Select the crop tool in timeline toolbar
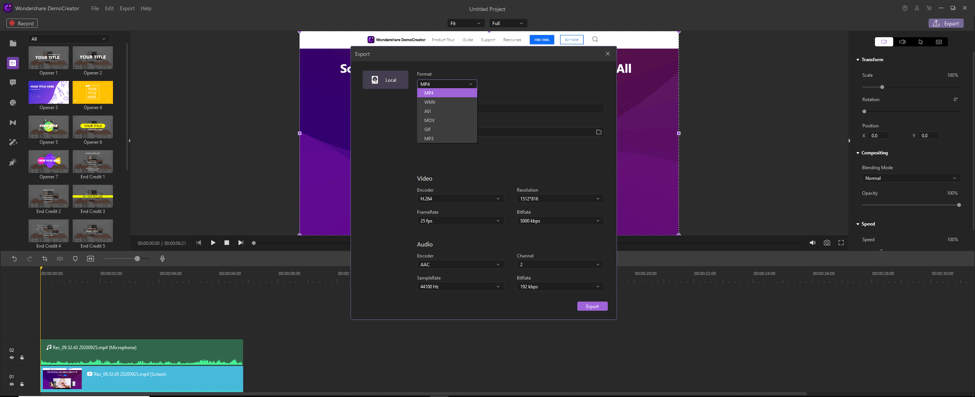The height and width of the screenshot is (397, 975). point(45,258)
